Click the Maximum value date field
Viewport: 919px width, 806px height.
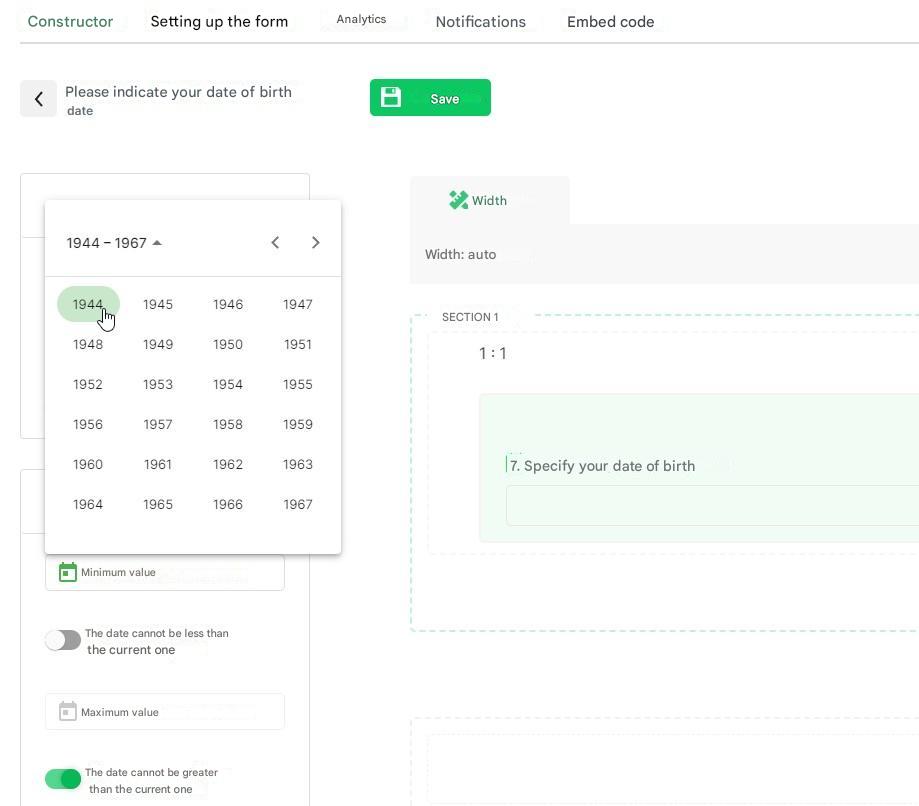point(175,712)
